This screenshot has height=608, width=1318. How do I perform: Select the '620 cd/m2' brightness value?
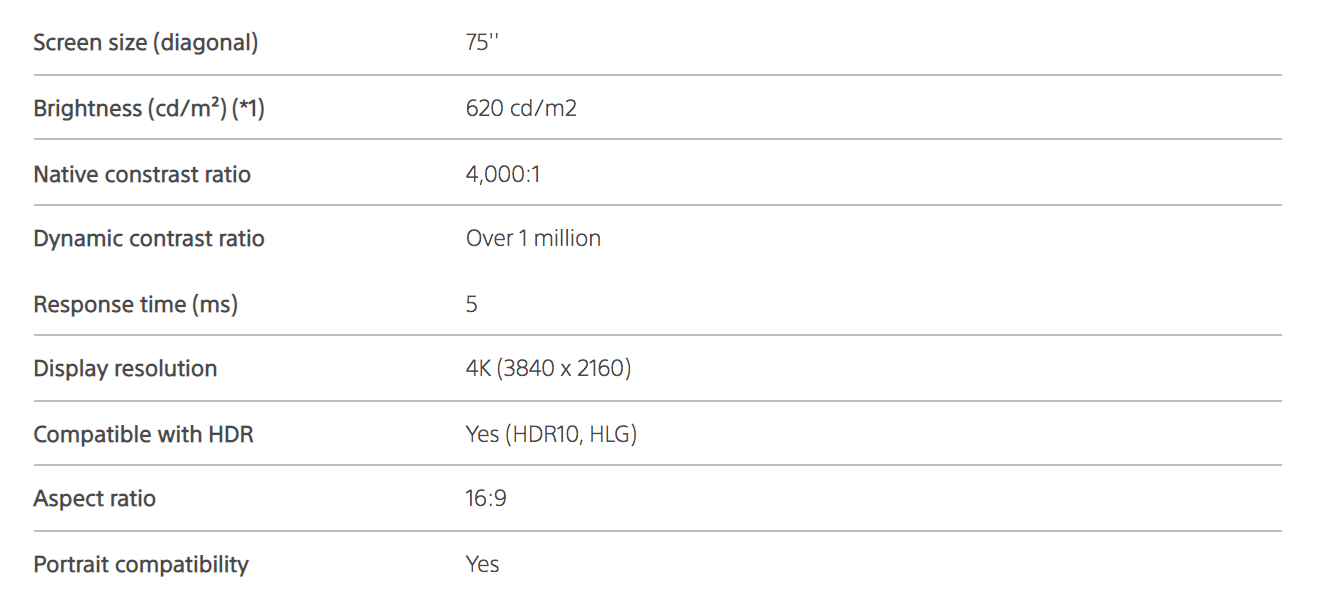click(x=521, y=108)
